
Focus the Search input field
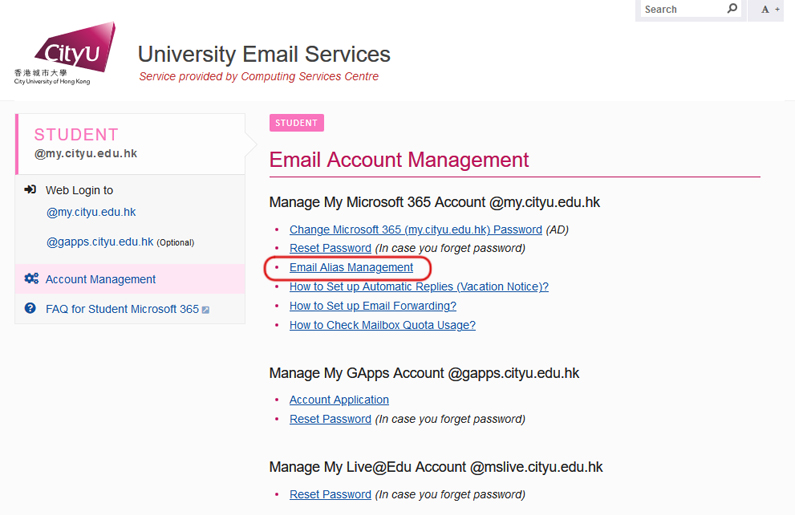tap(680, 9)
